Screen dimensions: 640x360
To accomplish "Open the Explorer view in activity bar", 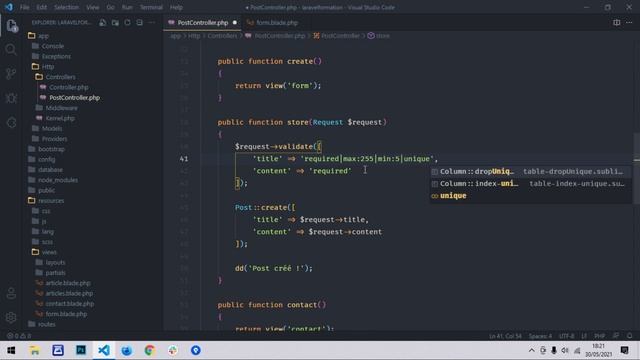I will tap(11, 26).
